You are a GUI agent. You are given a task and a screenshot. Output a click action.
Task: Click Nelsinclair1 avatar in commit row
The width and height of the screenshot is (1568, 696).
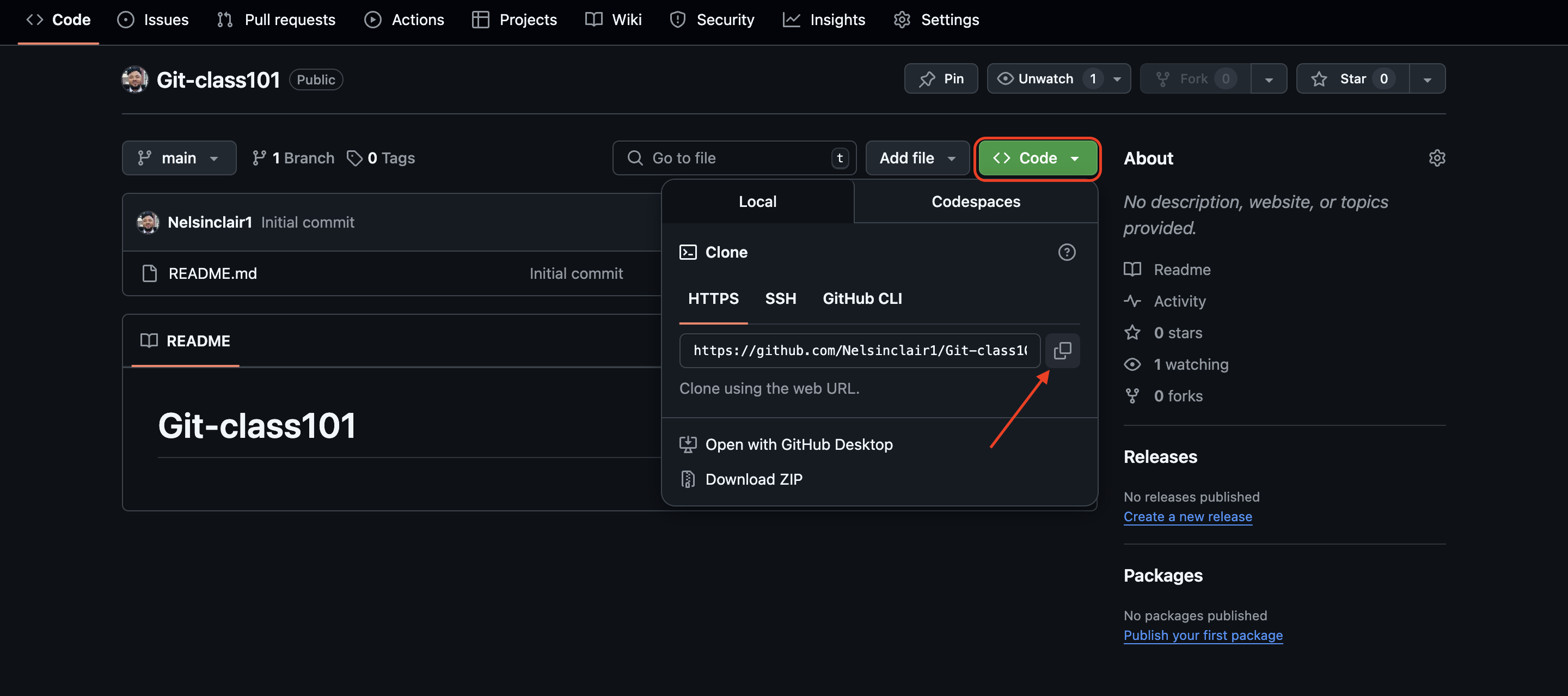pos(148,222)
